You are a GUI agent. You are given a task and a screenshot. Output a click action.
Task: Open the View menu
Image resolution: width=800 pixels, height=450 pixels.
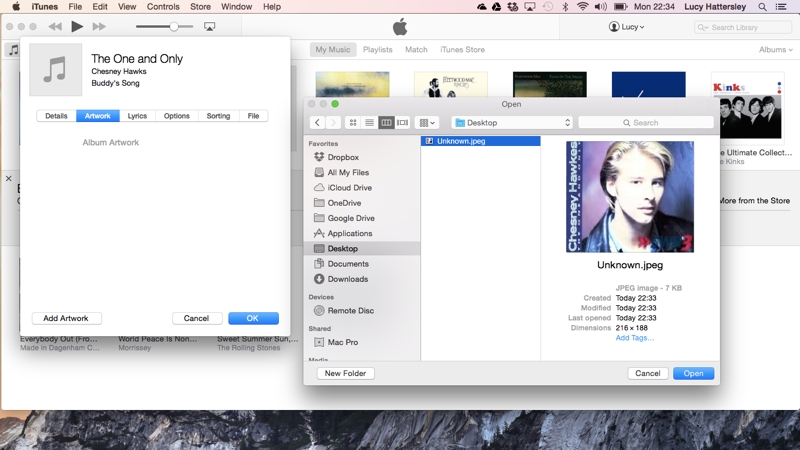point(127,7)
